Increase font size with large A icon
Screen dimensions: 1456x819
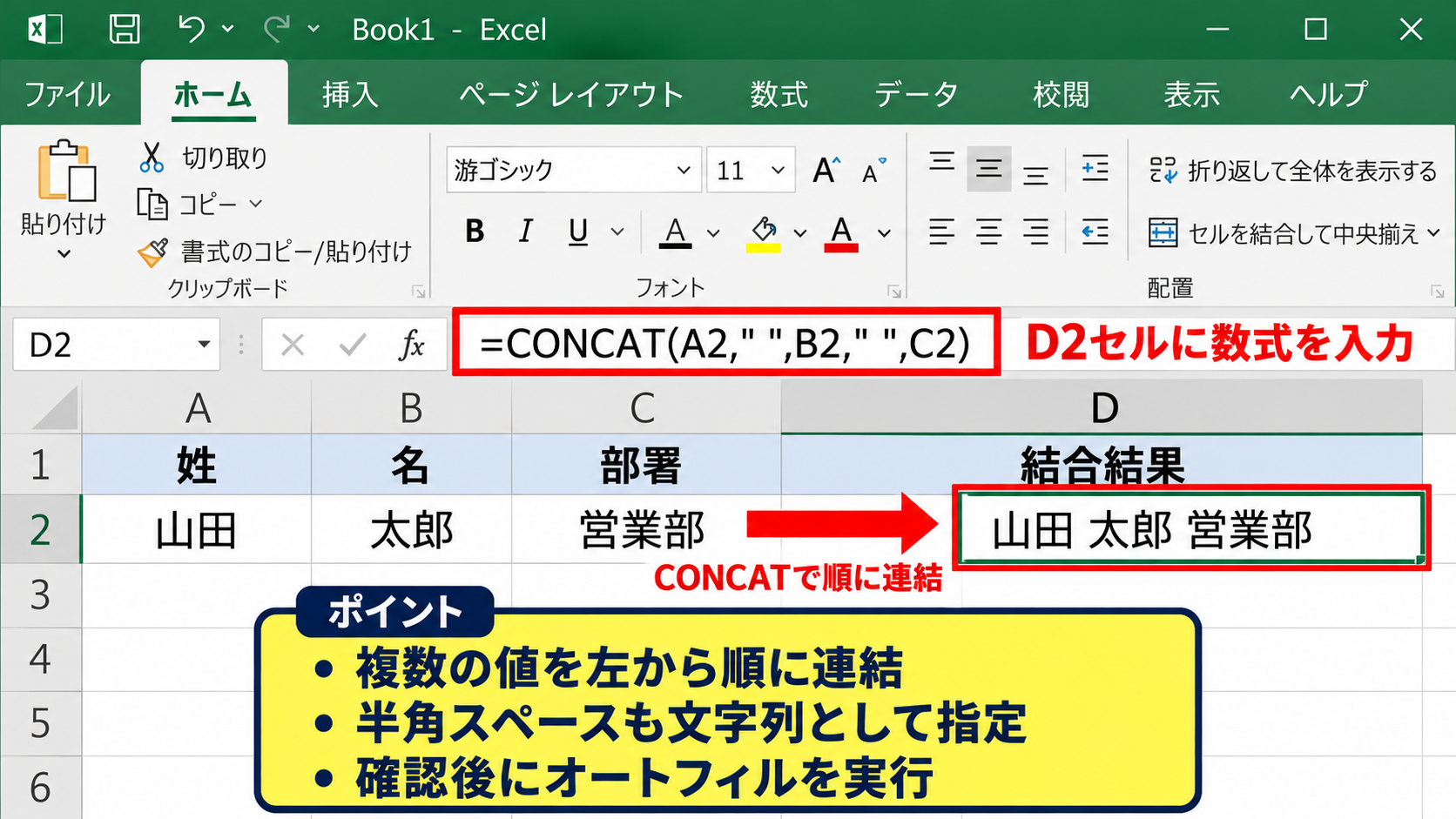pos(826,170)
